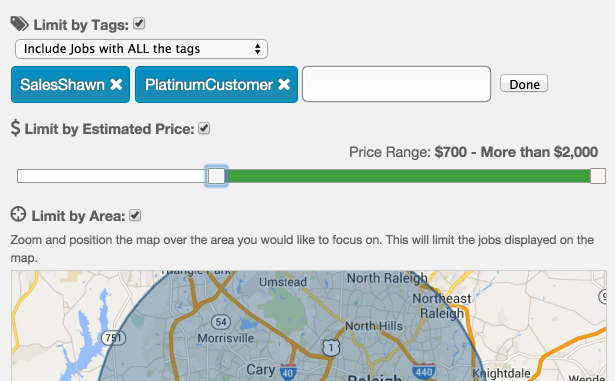Click the tags icon beside Limit by Tags
The height and width of the screenshot is (381, 615).
tap(19, 24)
